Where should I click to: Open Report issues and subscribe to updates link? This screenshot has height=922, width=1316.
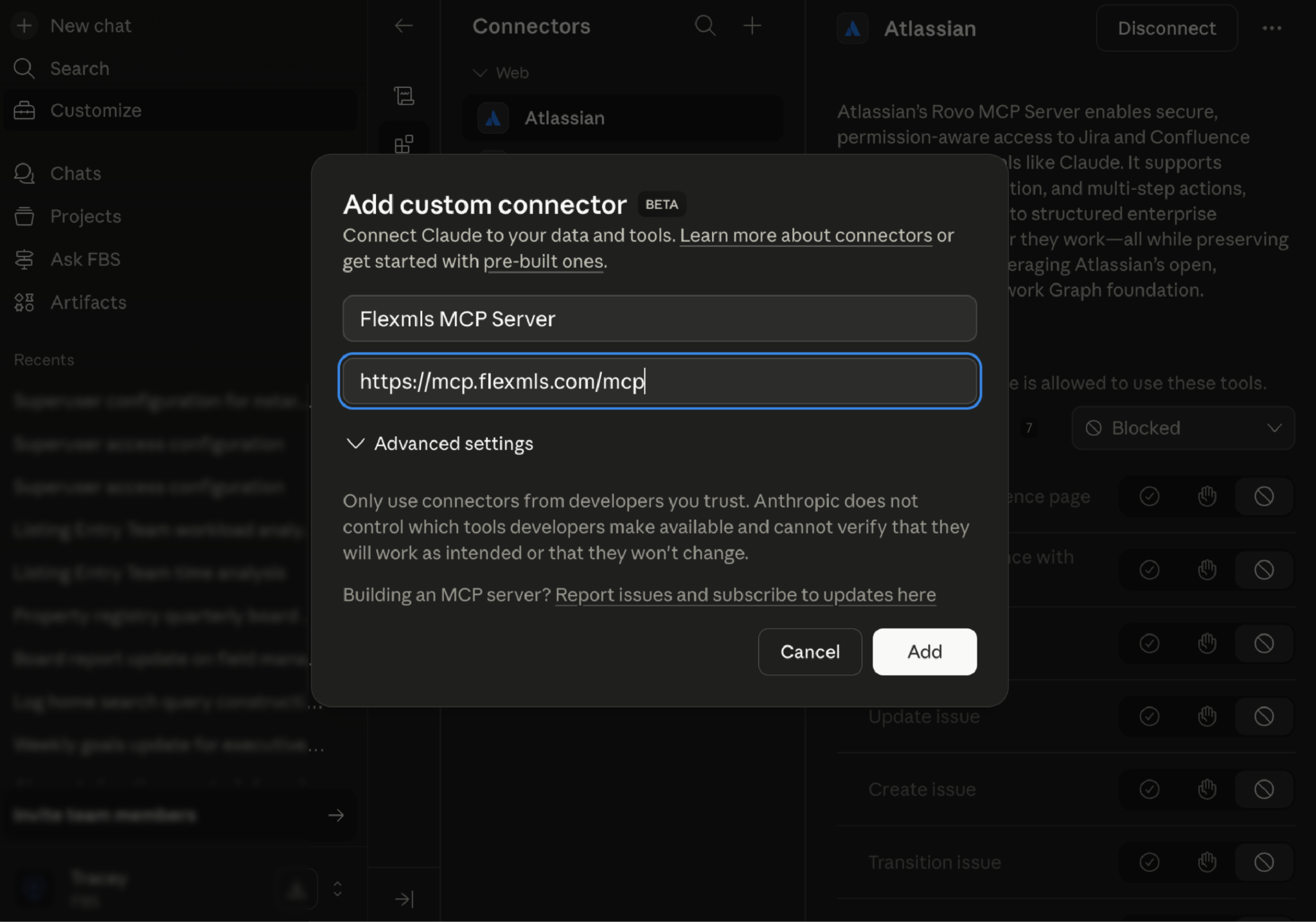pyautogui.click(x=745, y=595)
